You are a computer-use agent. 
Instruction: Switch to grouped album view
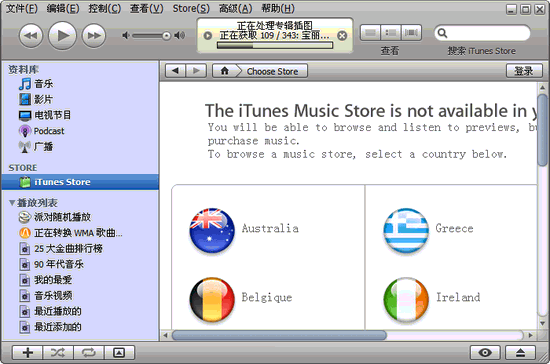391,33
